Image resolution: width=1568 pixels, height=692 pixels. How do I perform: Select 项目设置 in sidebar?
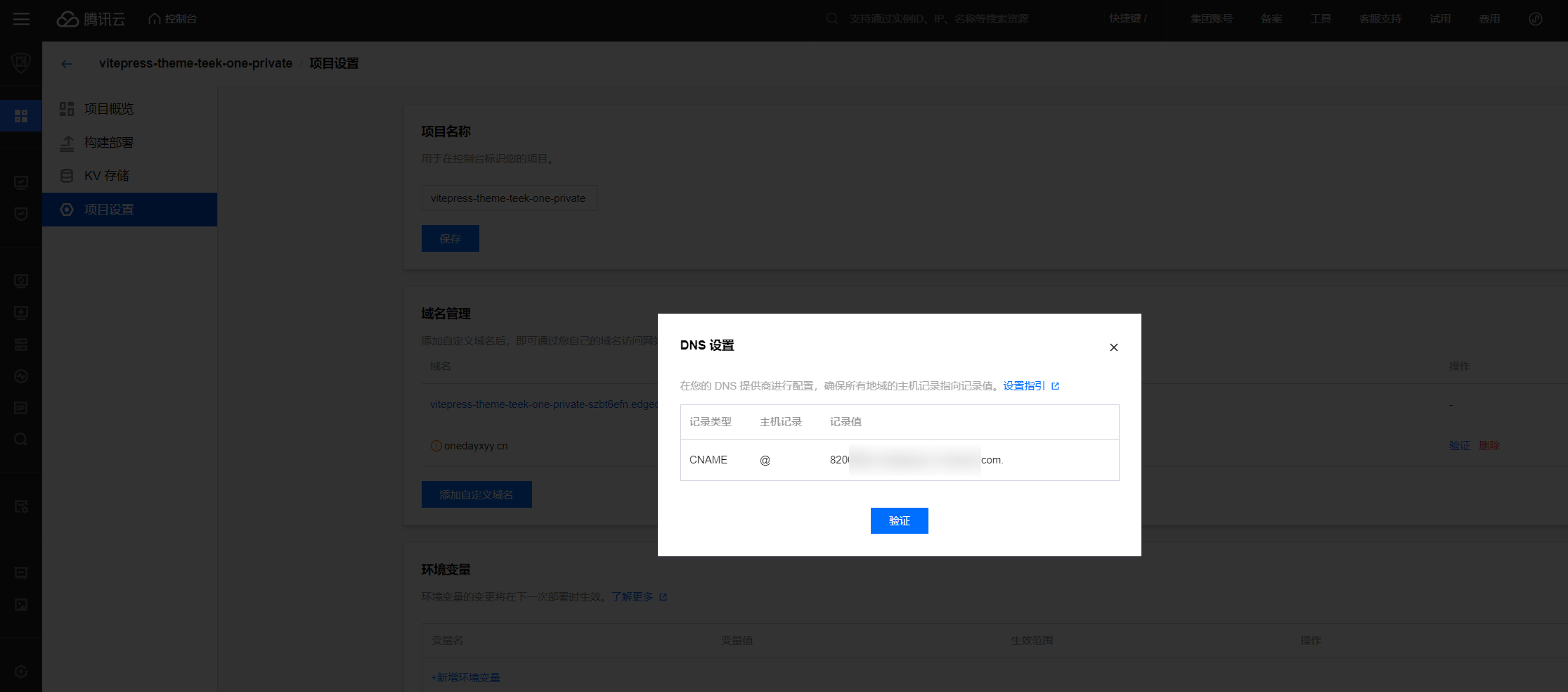pos(130,210)
